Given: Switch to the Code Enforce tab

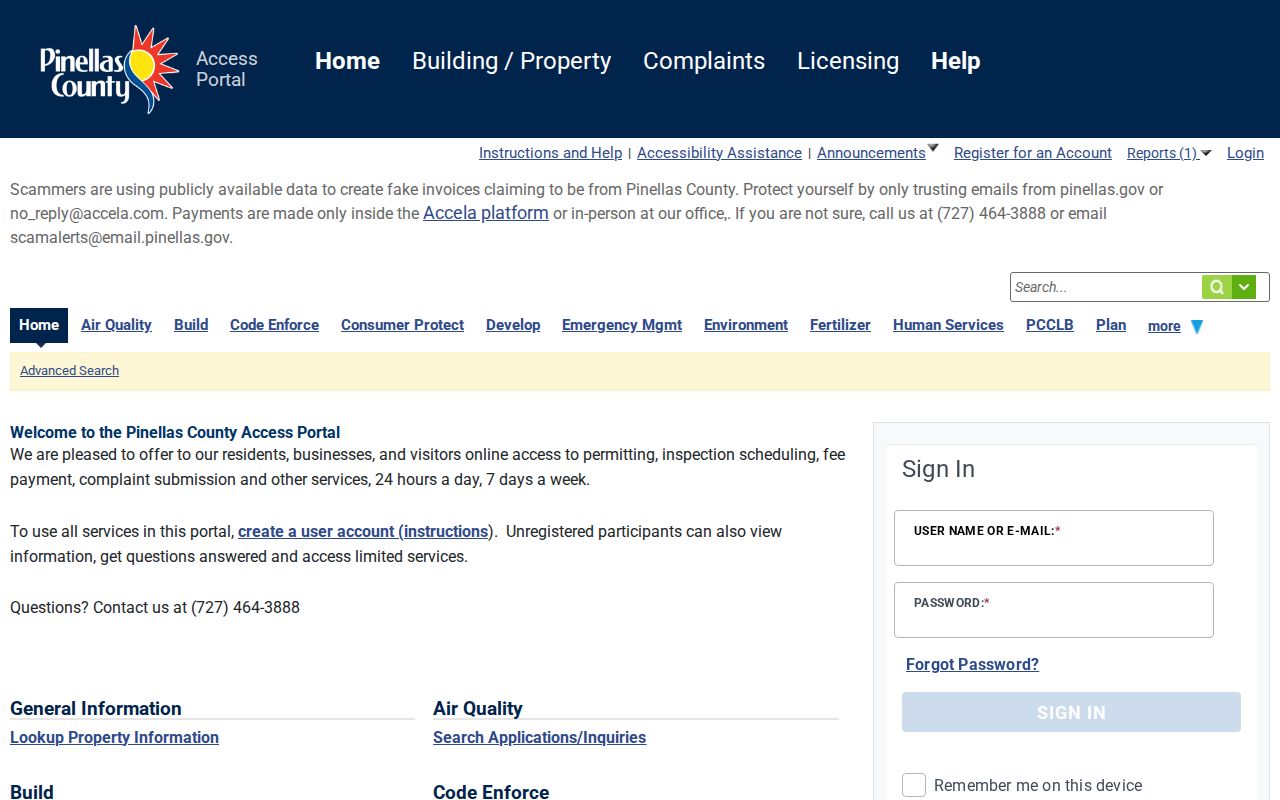Looking at the screenshot, I should tap(274, 325).
